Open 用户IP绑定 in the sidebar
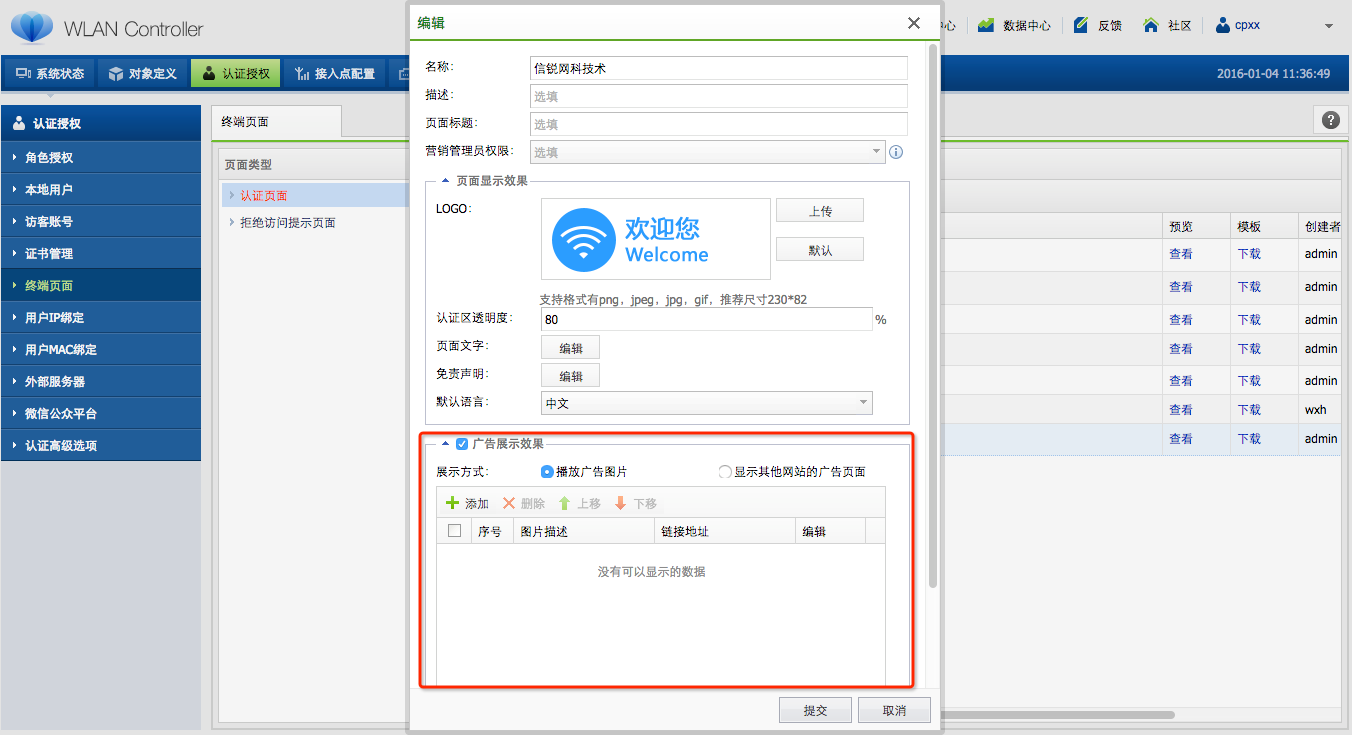Viewport: 1352px width, 735px height. 100,317
